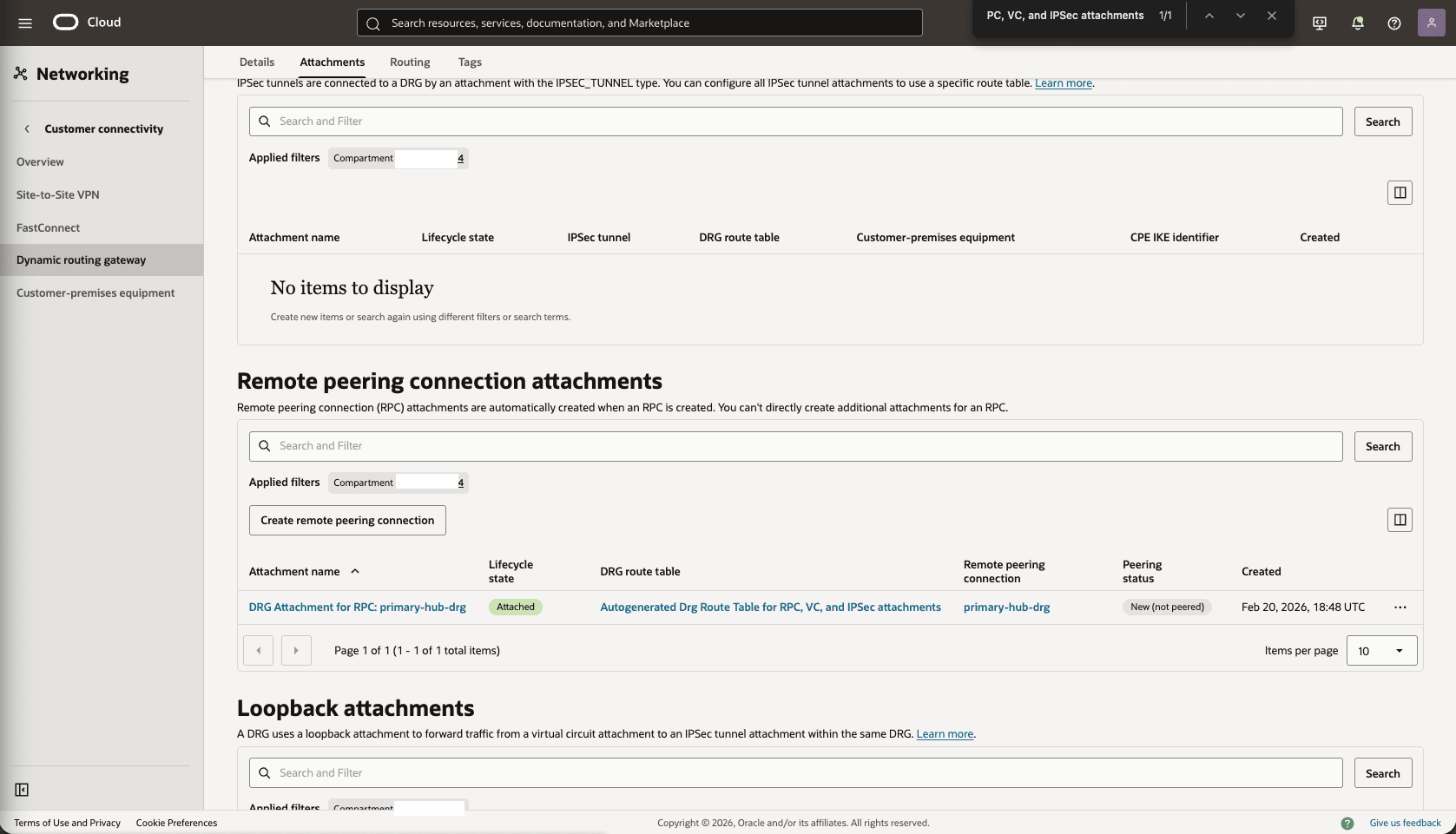Click Create remote peering connection

click(346, 520)
